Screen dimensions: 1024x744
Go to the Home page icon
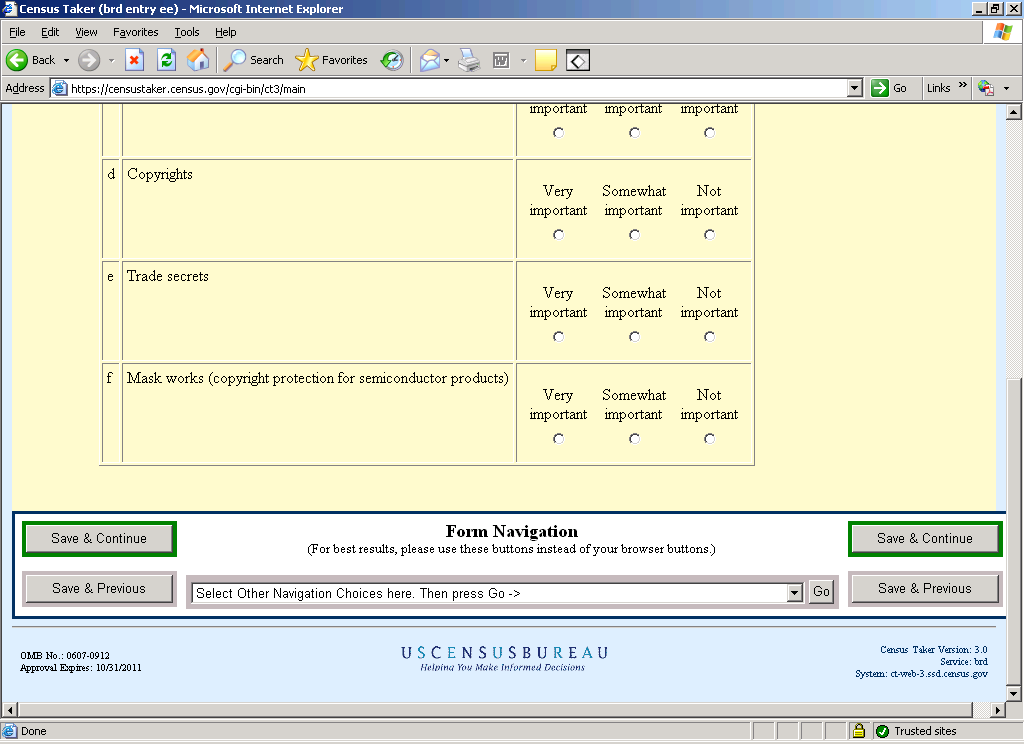[x=198, y=60]
